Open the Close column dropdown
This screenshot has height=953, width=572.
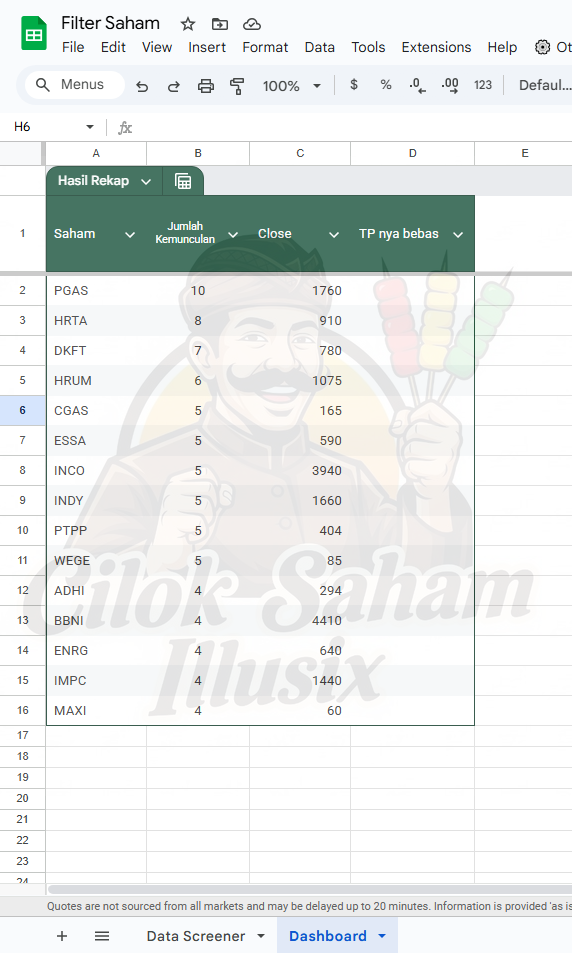(x=334, y=235)
